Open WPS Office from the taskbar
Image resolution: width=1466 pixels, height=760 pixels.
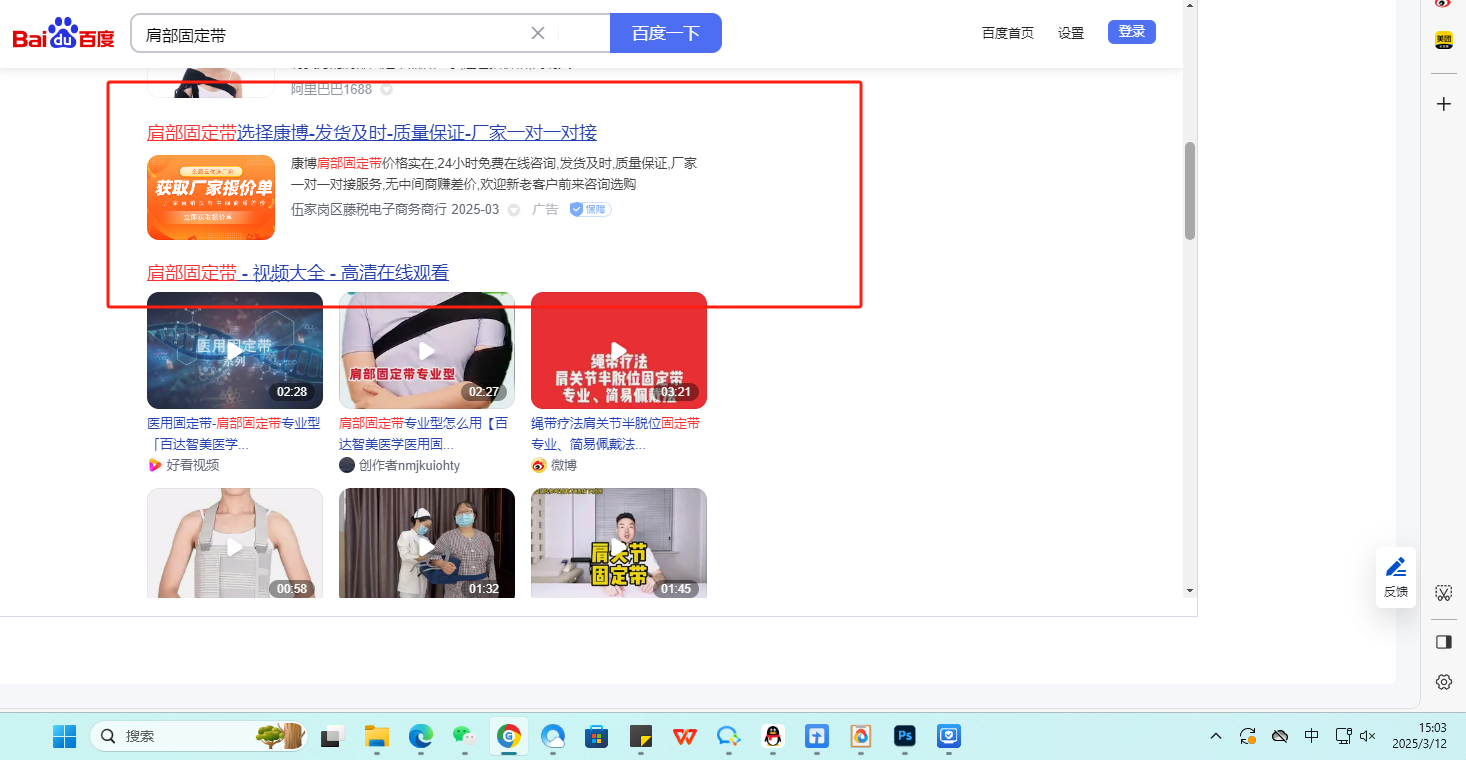685,737
